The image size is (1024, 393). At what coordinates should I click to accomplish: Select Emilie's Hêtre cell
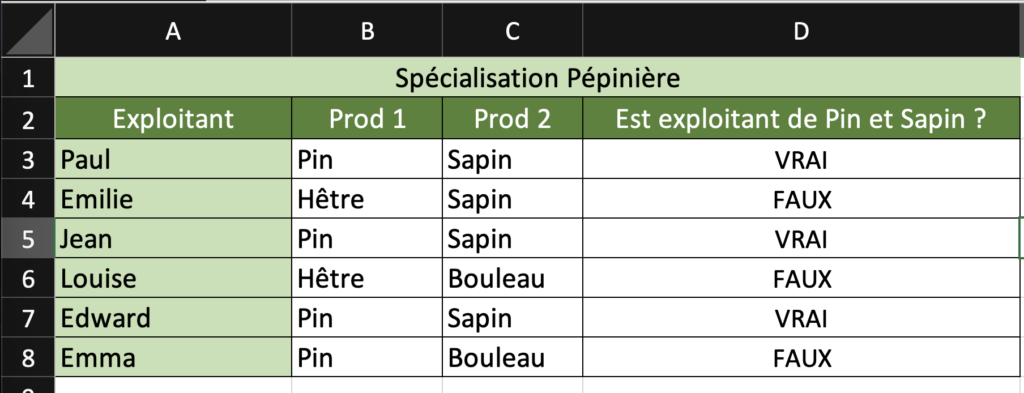click(x=367, y=198)
